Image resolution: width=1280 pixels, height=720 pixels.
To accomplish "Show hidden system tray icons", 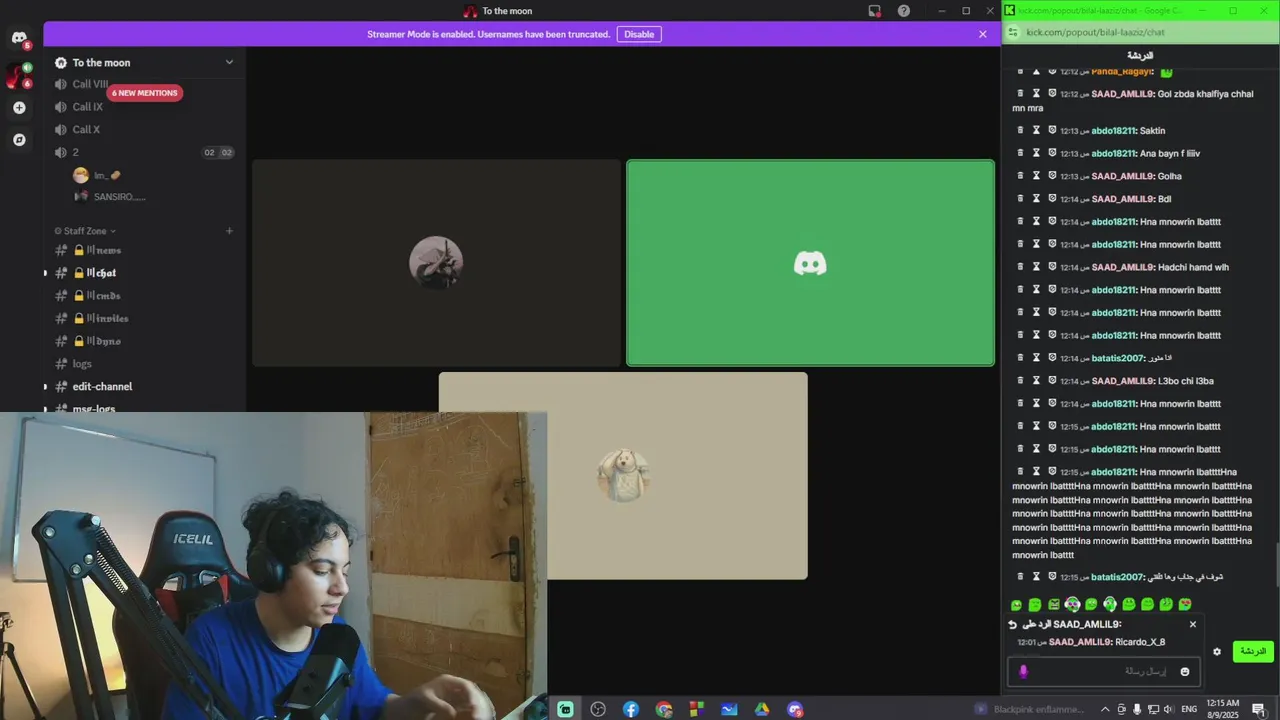I will [x=1105, y=709].
